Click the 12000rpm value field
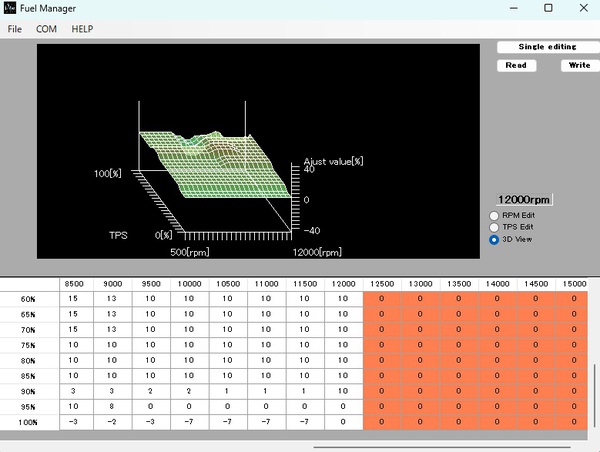Viewport: 600px width, 452px height. tap(524, 199)
